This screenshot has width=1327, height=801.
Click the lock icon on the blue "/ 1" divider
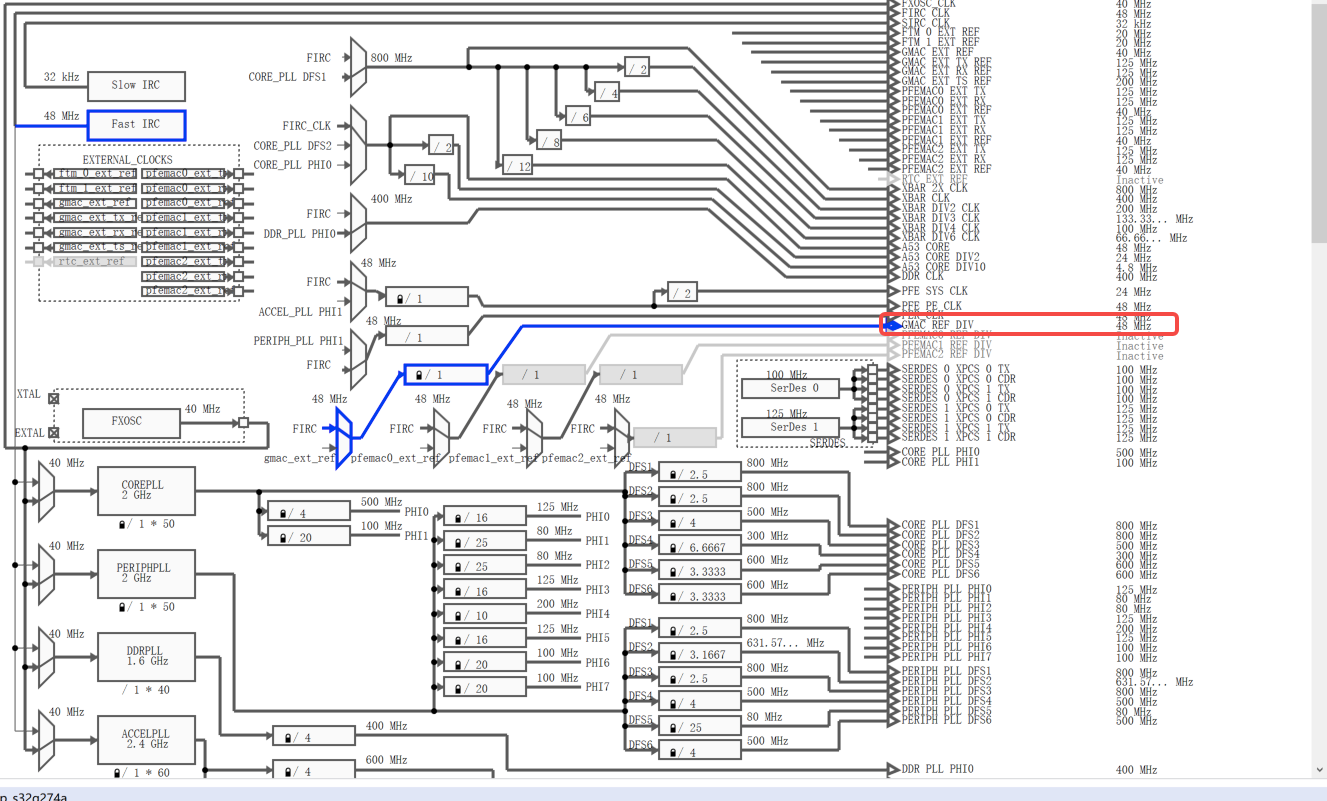(417, 374)
